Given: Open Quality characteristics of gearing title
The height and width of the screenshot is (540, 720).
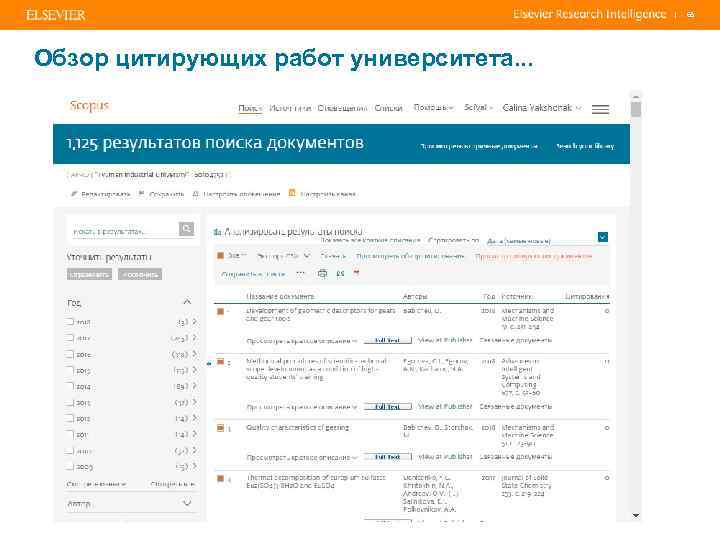Looking at the screenshot, I should click(298, 428).
